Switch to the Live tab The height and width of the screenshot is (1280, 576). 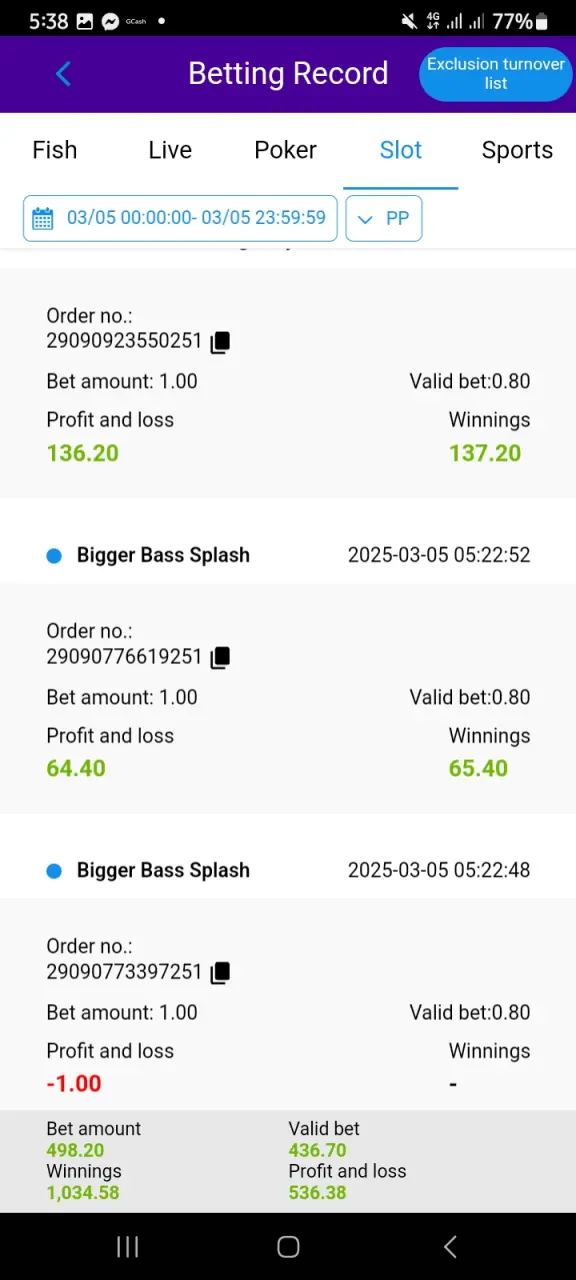(170, 150)
